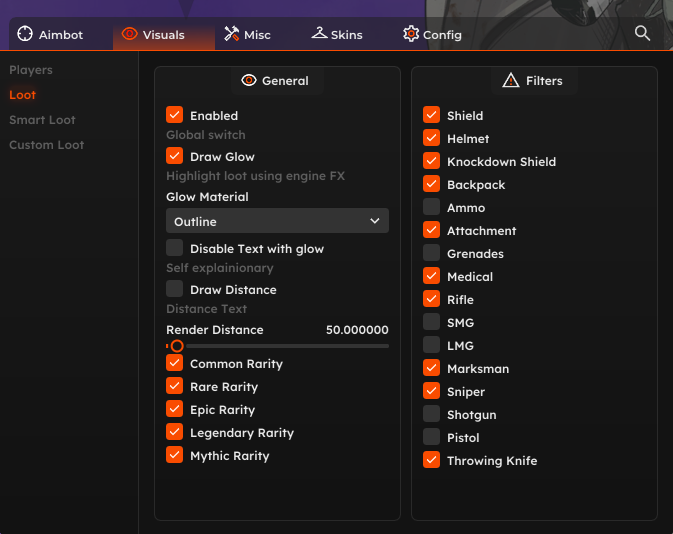Click the Aimbot crosshair icon
The height and width of the screenshot is (534, 673).
(25, 34)
